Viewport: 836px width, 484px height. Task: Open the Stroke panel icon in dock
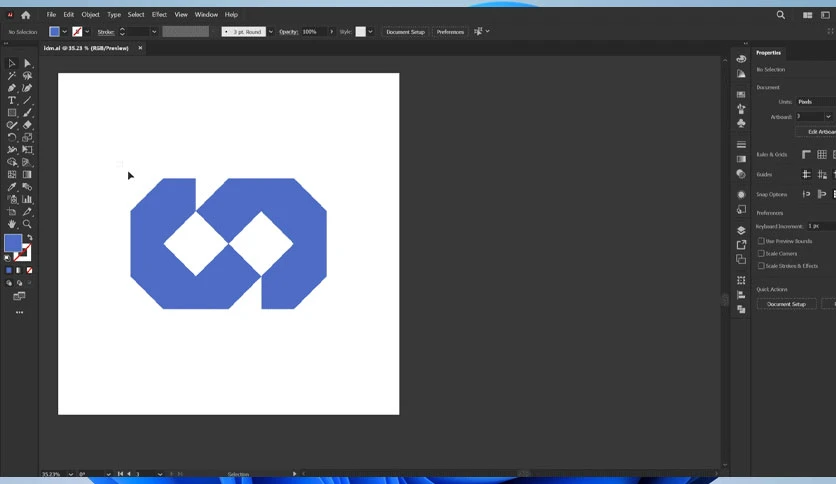pos(741,144)
